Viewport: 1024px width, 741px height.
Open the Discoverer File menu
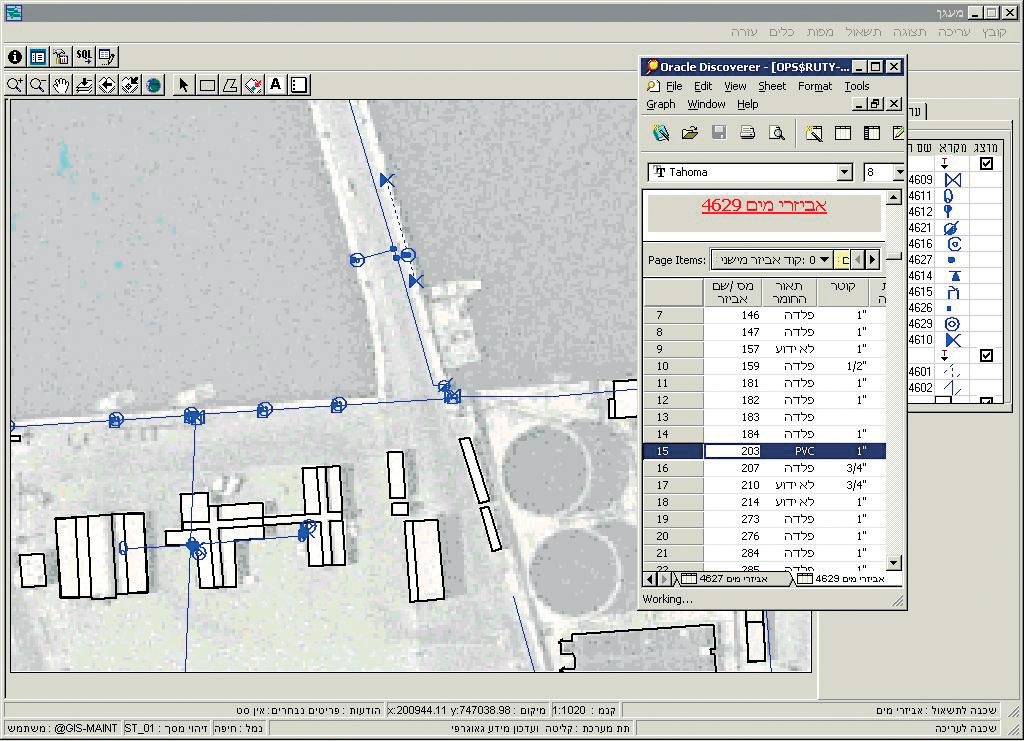click(674, 86)
